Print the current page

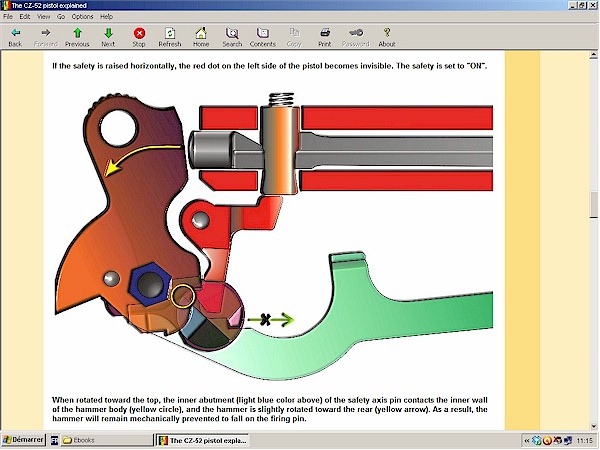coord(324,37)
